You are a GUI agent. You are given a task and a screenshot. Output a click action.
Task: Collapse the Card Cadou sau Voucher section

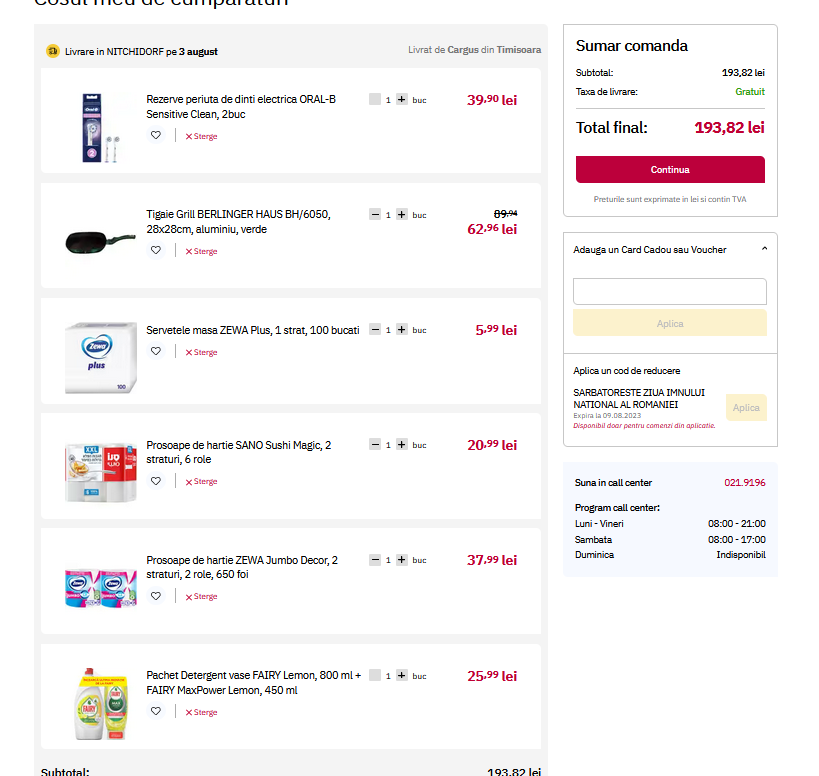764,249
